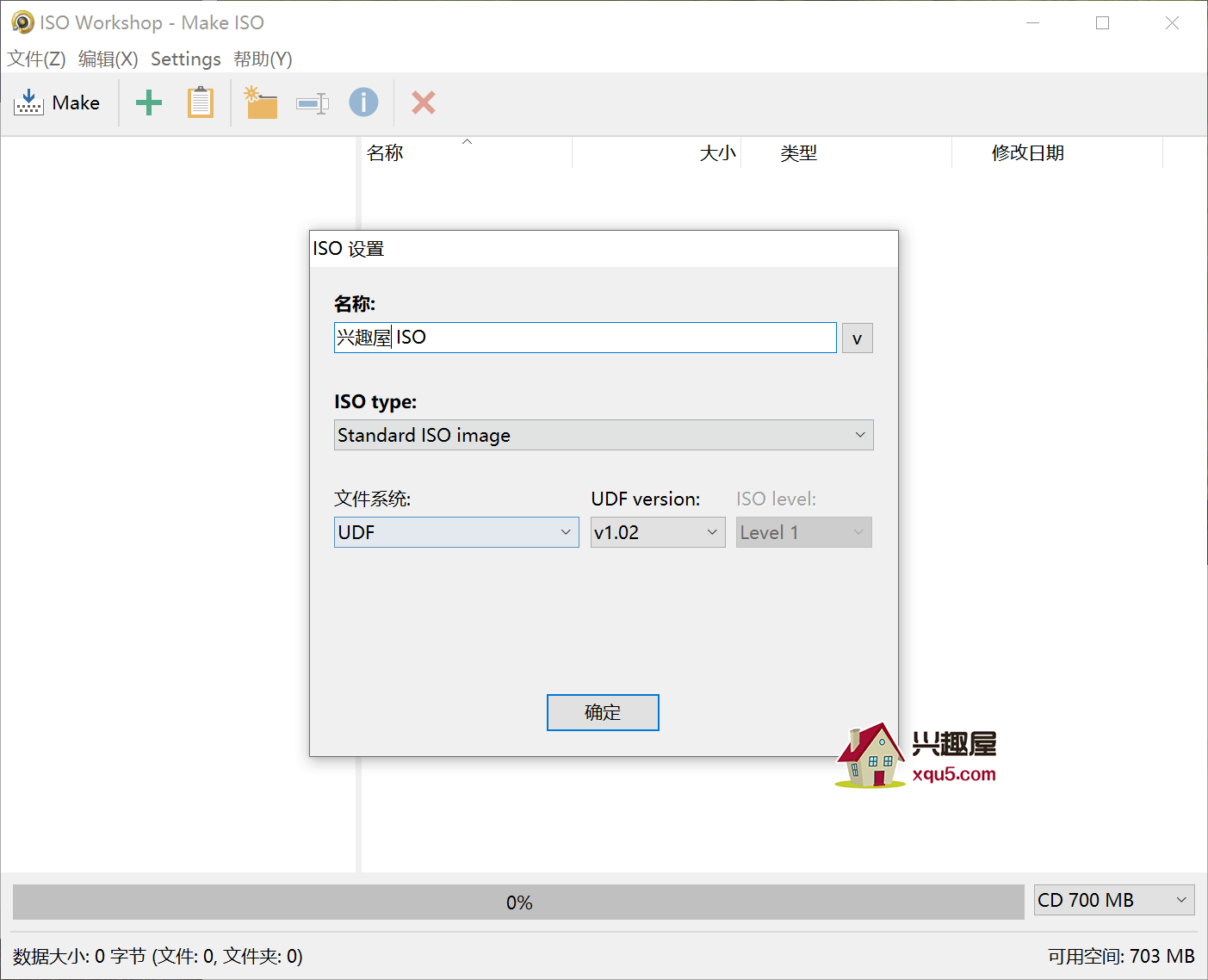Image resolution: width=1208 pixels, height=980 pixels.
Task: Open the CD 700 MB disc size dropdown
Action: tap(1113, 900)
